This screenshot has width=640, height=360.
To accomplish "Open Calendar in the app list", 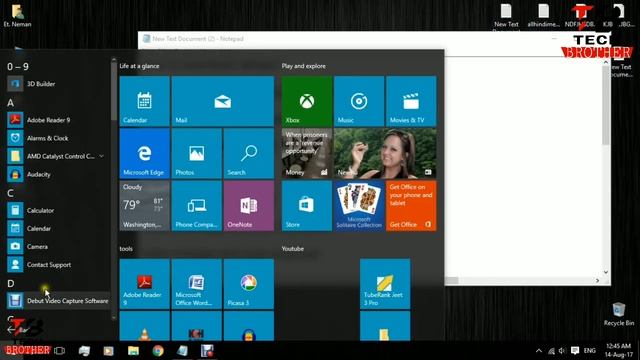I will pyautogui.click(x=57, y=228).
